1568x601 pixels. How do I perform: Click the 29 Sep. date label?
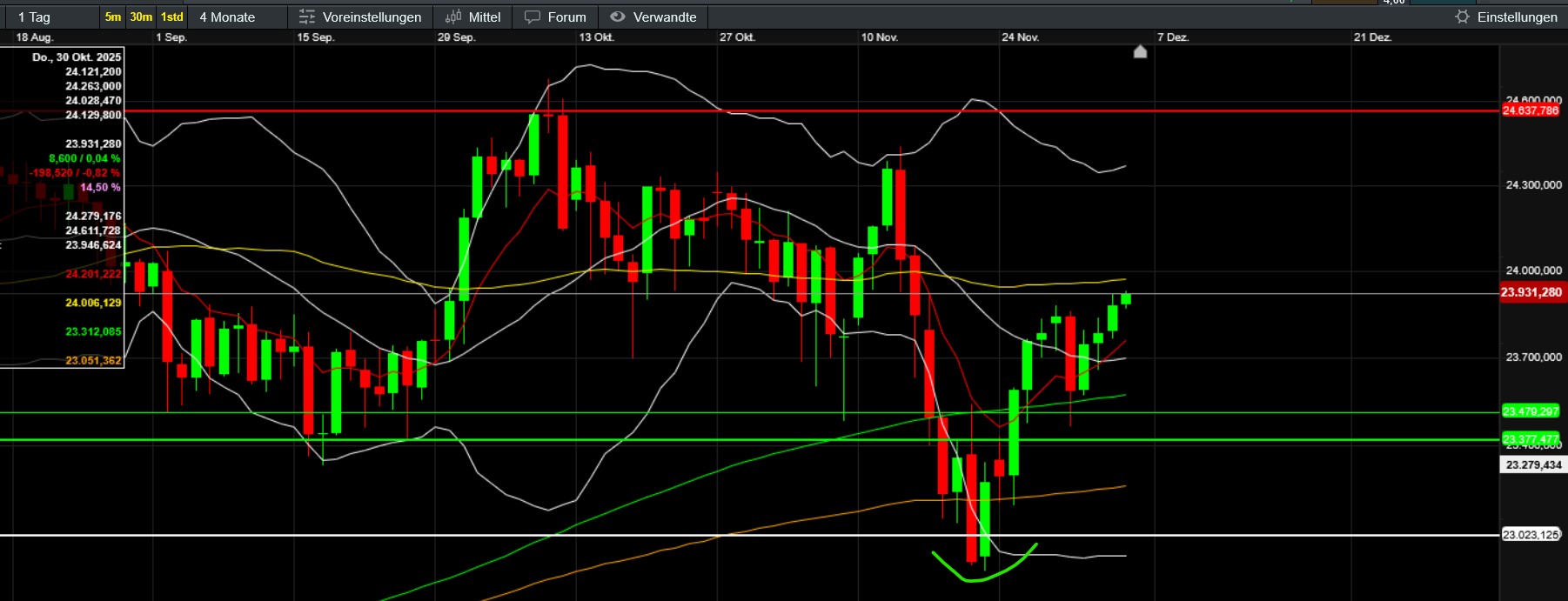(456, 37)
